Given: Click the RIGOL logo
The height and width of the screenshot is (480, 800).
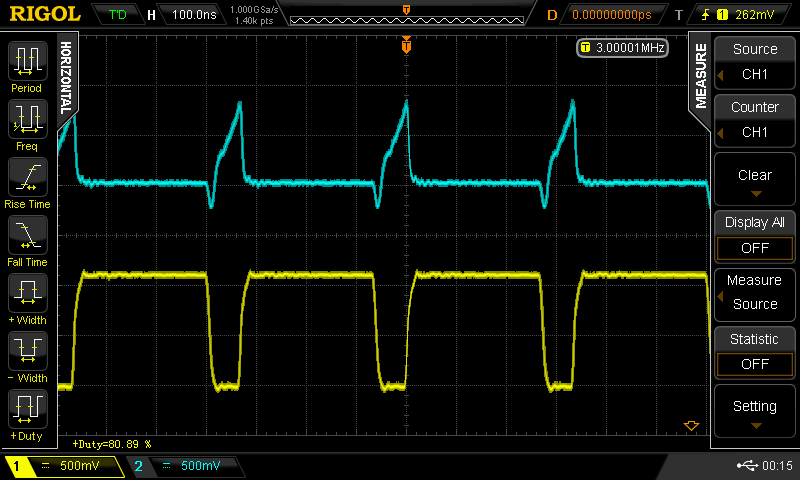Looking at the screenshot, I should [x=45, y=14].
